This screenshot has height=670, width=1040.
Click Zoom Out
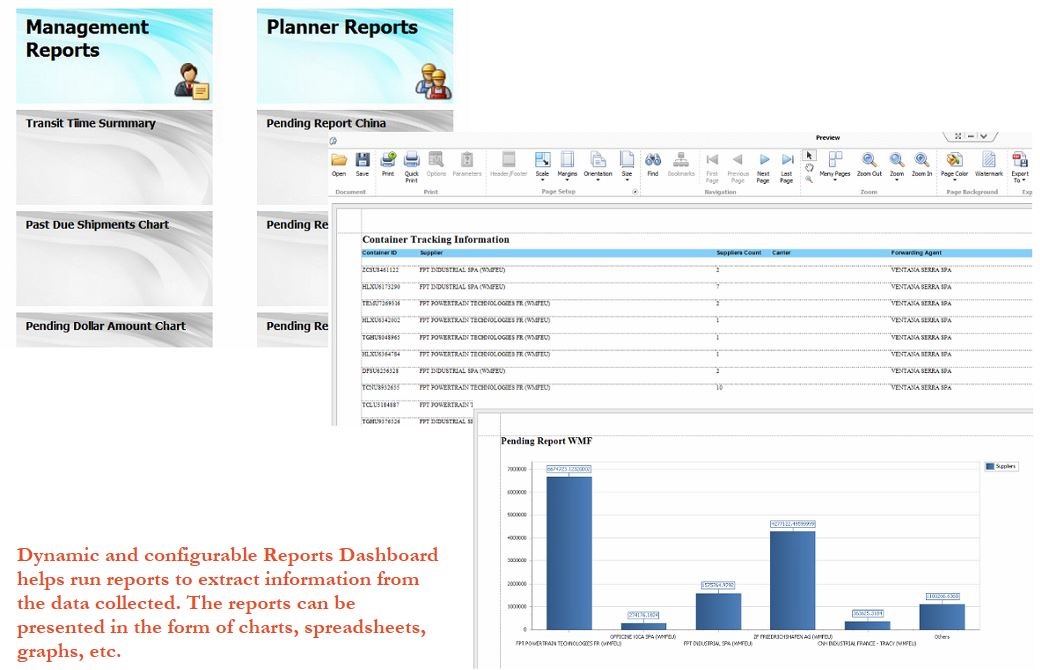coord(869,164)
